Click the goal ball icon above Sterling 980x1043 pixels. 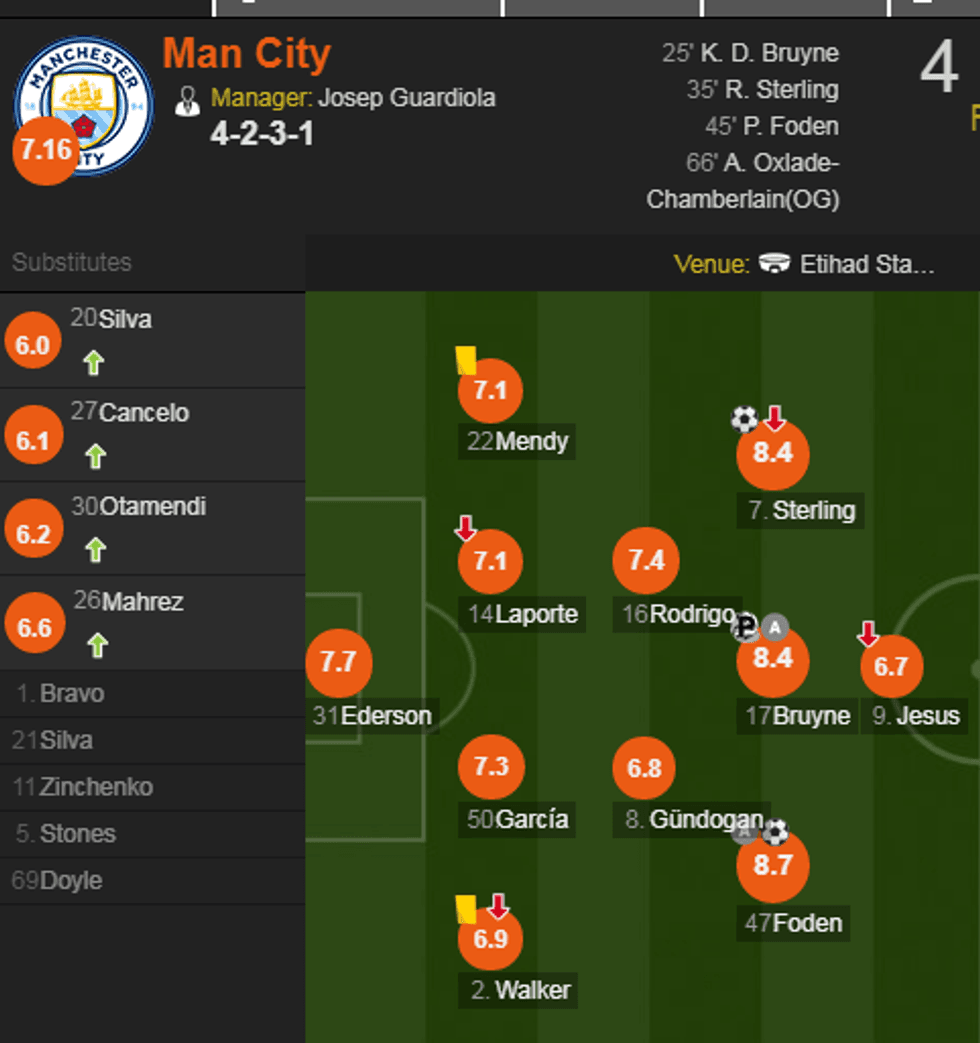pos(744,419)
